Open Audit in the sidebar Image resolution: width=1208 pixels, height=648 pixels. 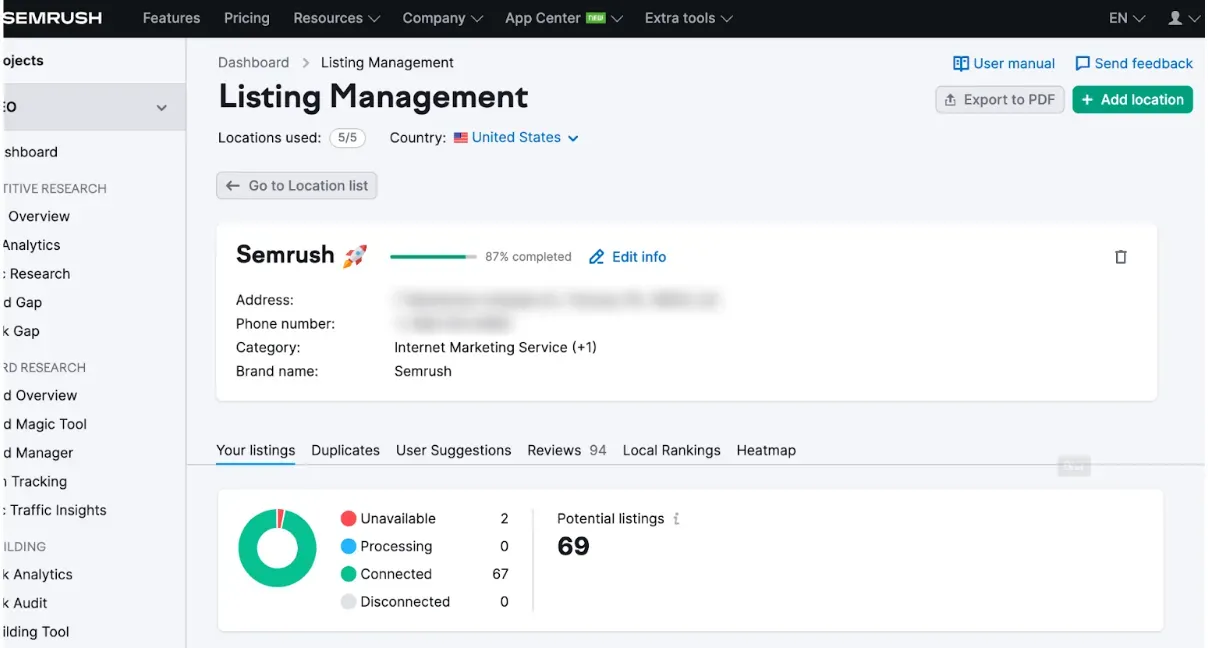pyautogui.click(x=25, y=603)
